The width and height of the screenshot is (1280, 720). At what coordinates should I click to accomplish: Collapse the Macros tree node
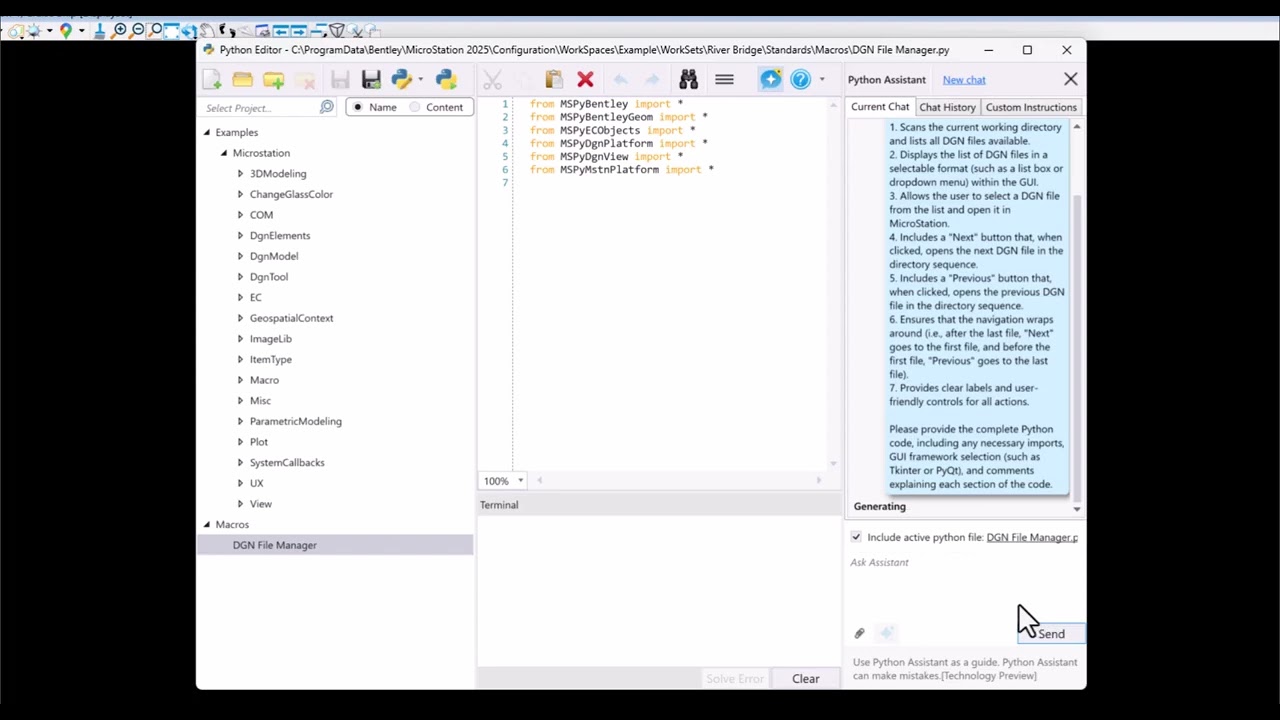[x=207, y=524]
